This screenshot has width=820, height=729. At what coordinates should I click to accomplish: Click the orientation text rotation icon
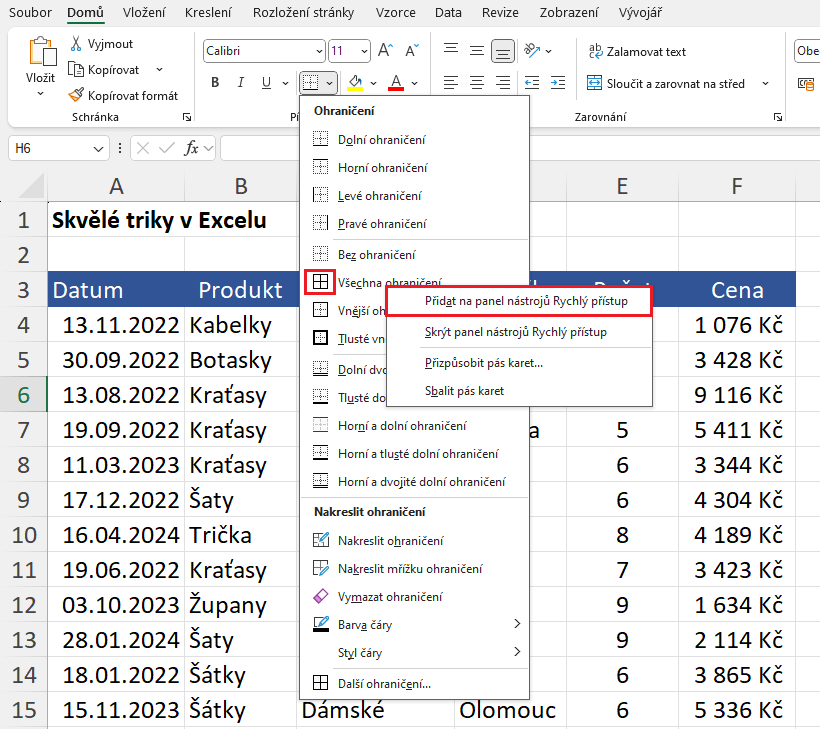[532, 51]
